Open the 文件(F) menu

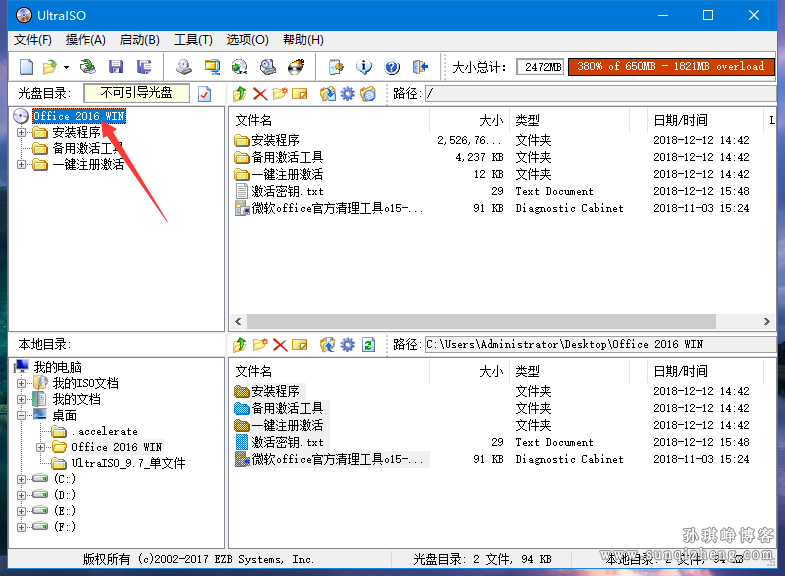(x=33, y=40)
